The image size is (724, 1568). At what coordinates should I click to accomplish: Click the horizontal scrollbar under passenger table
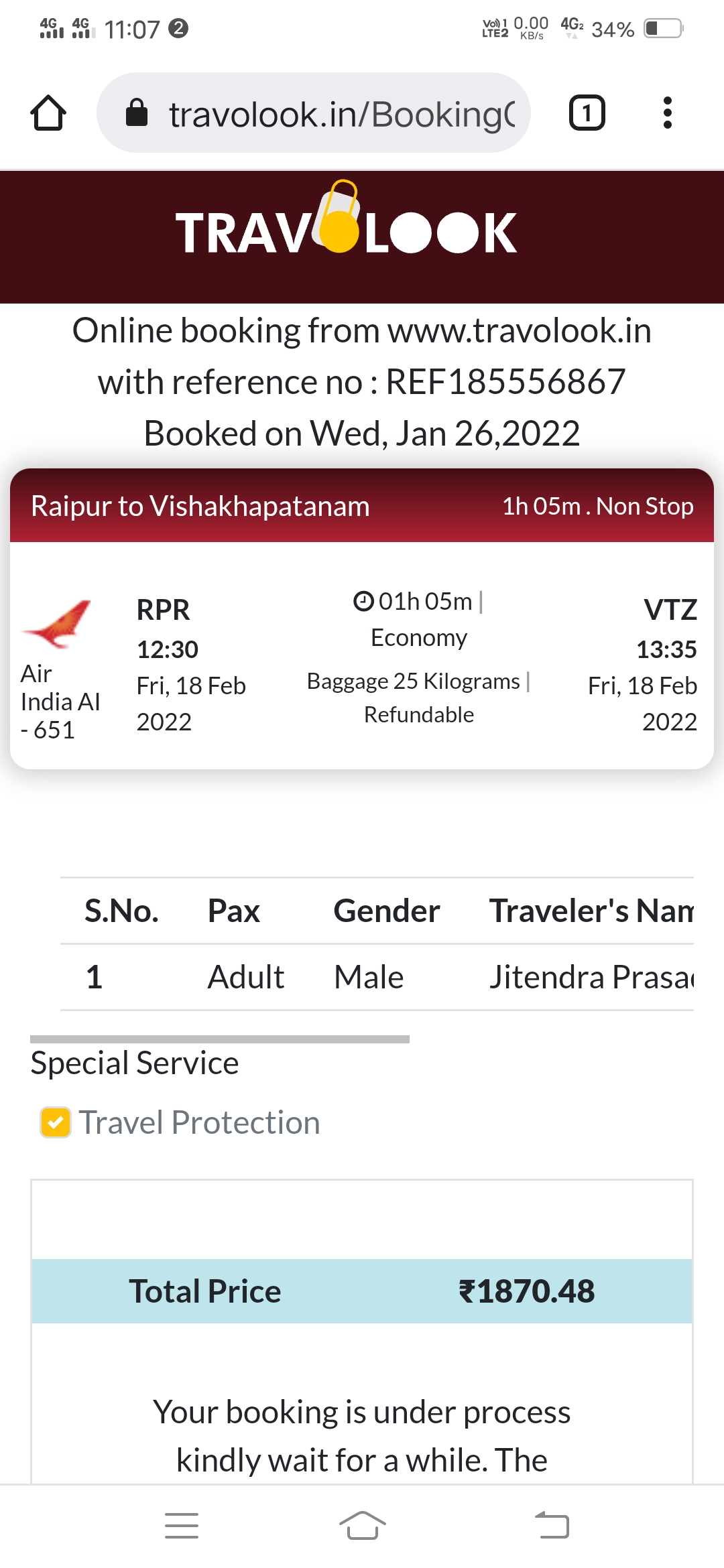point(220,1039)
